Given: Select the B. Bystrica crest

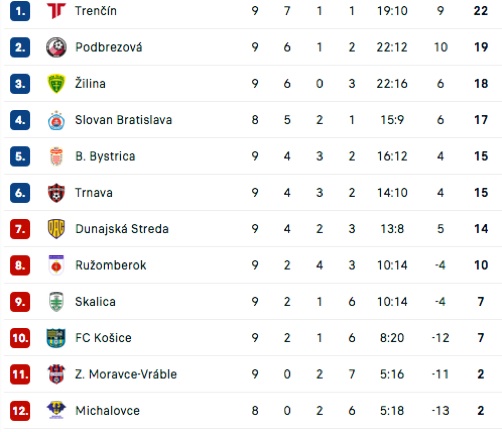Looking at the screenshot, I should 56,156.
